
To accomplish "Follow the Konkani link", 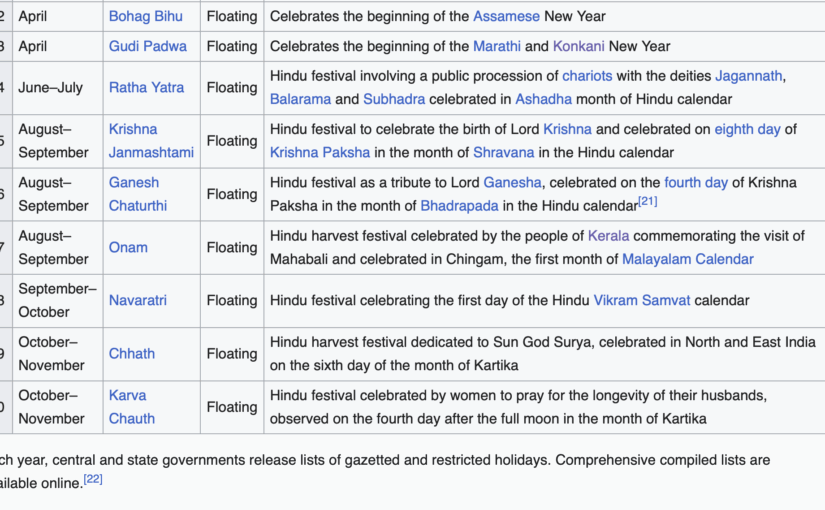I will [x=578, y=46].
